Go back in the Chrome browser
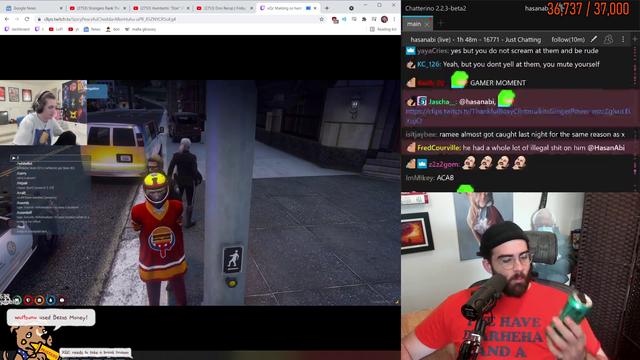The height and width of the screenshot is (360, 640). (7, 19)
